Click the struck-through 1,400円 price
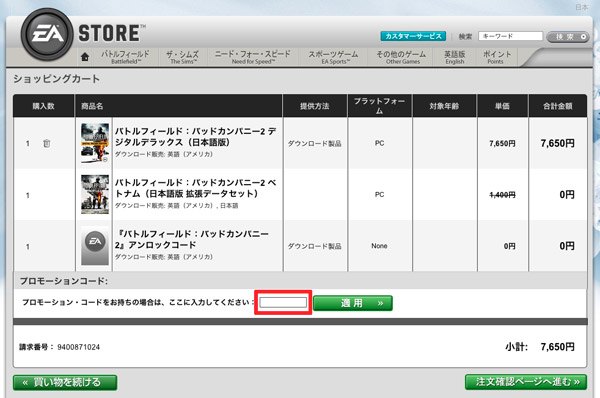The height and width of the screenshot is (398, 600). (x=502, y=195)
